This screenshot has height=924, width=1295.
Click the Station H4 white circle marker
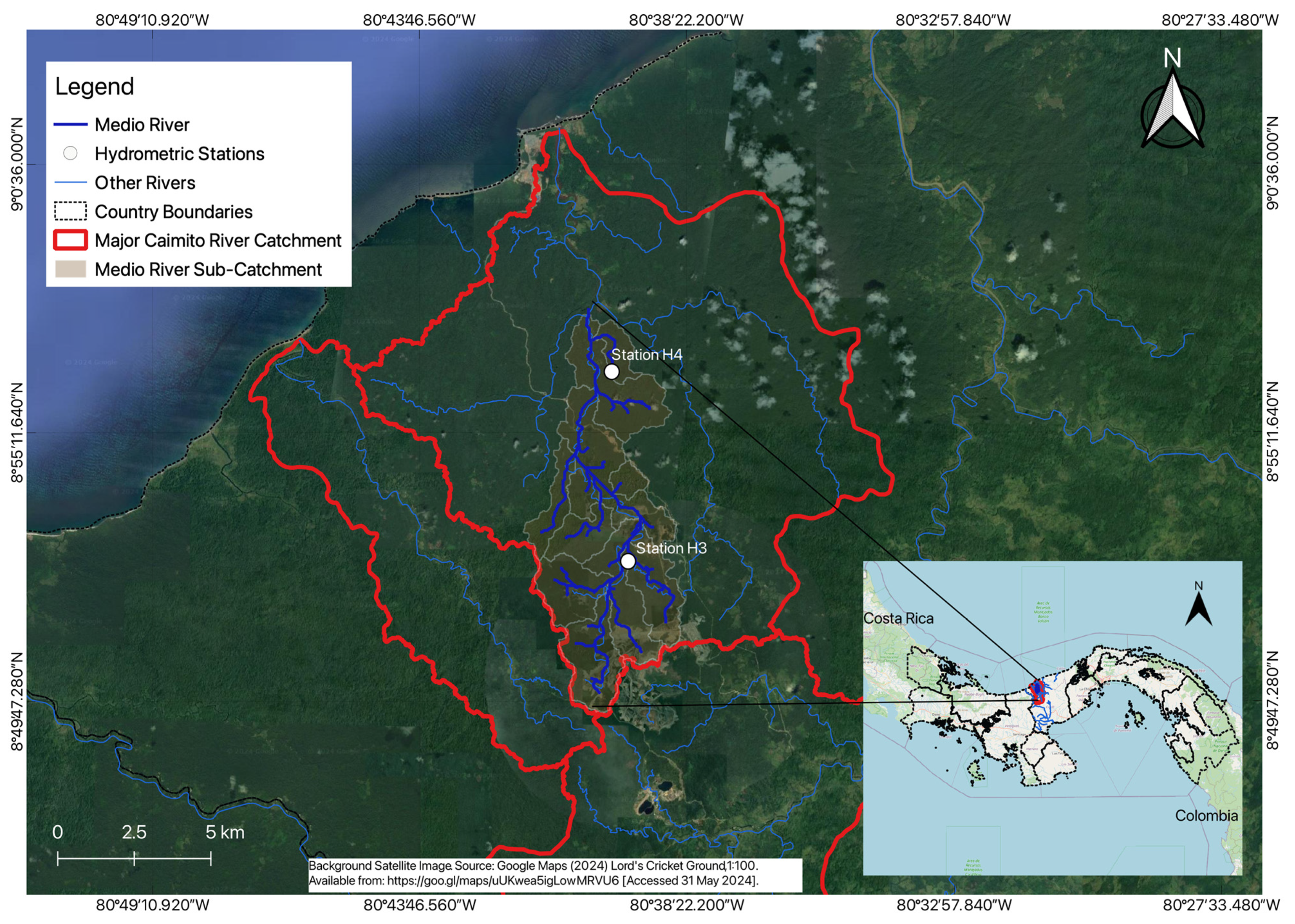click(x=611, y=371)
